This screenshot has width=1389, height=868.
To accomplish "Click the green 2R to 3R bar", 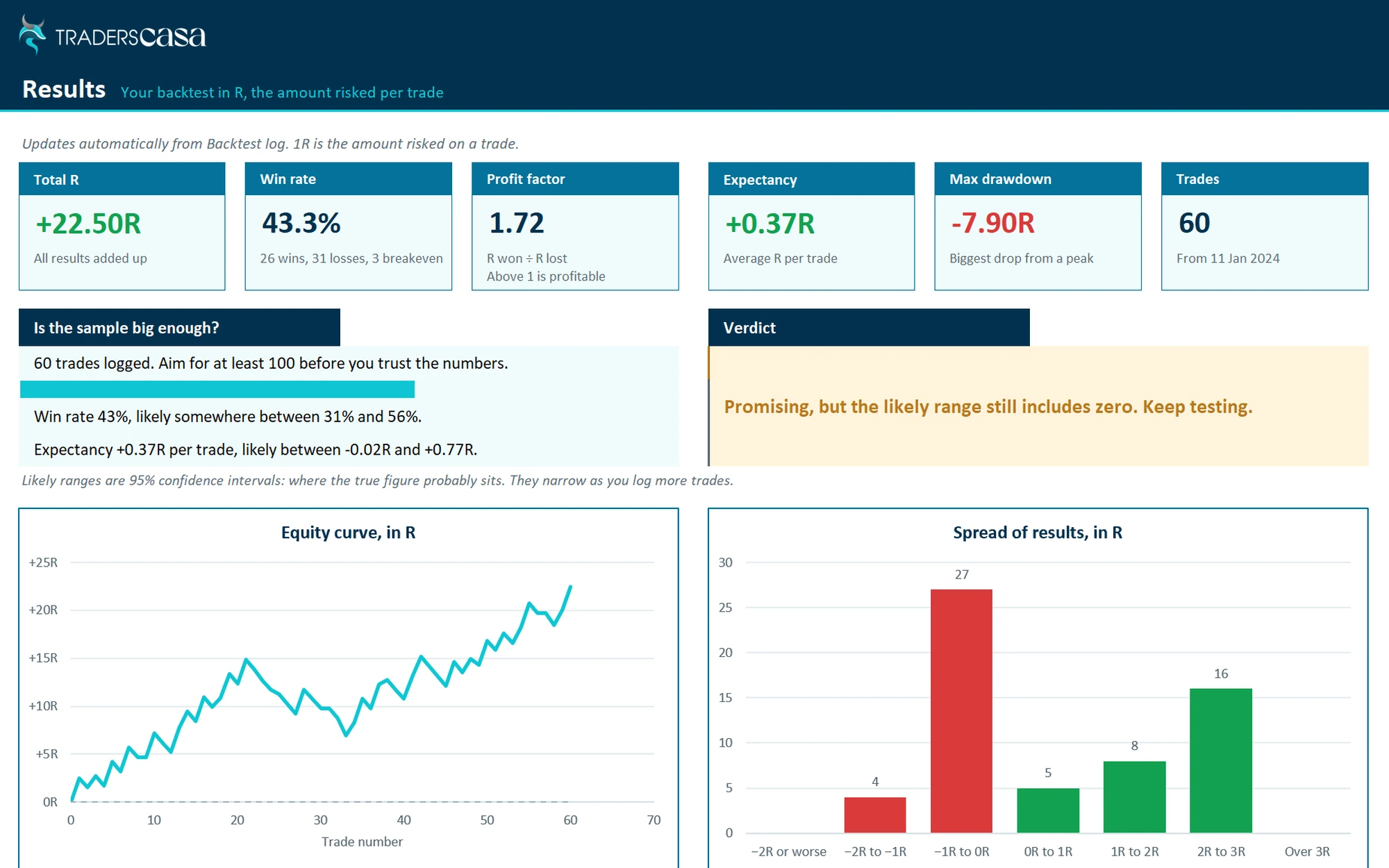I will (x=1221, y=760).
